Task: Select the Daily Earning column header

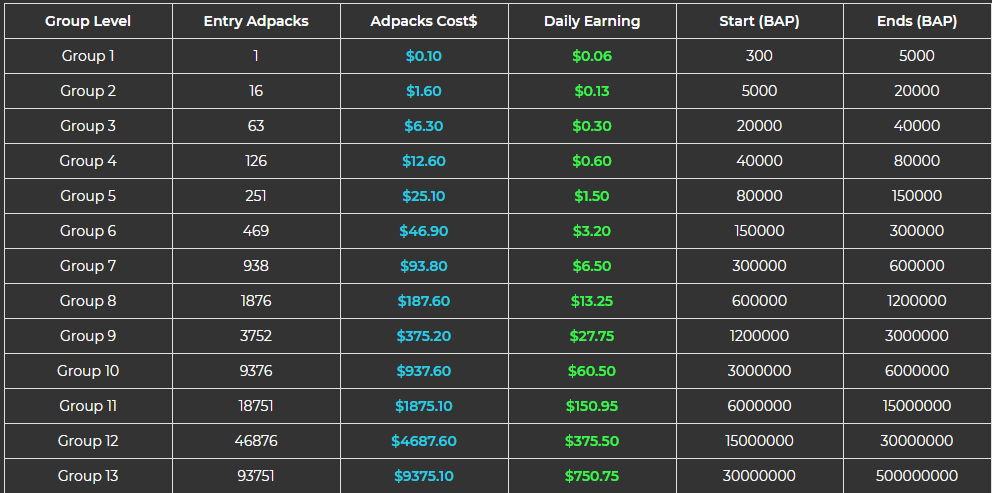Action: (592, 21)
